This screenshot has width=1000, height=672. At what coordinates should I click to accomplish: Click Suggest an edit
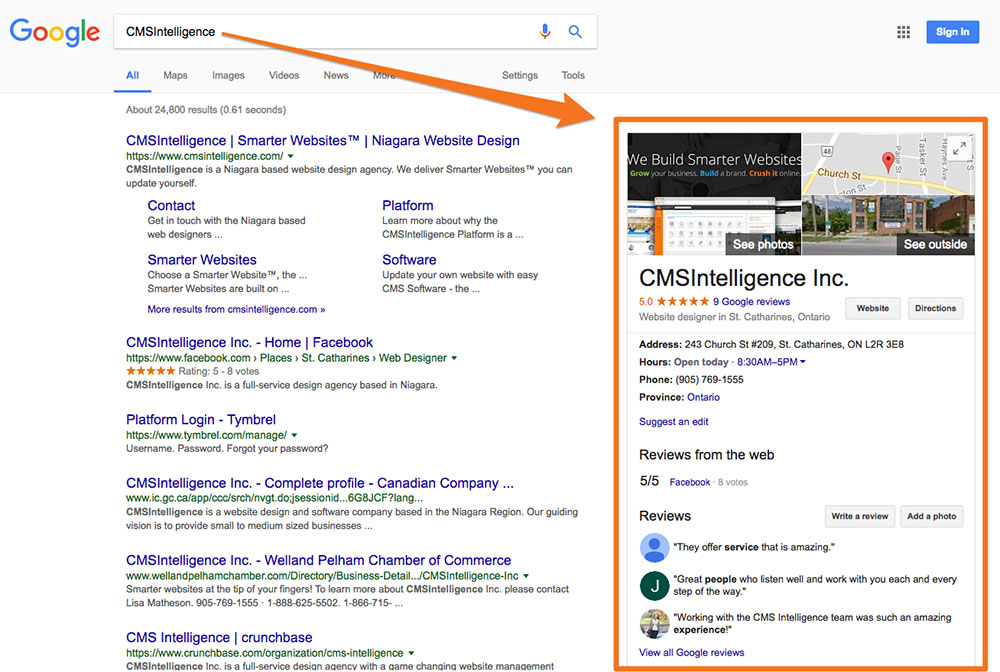point(673,421)
